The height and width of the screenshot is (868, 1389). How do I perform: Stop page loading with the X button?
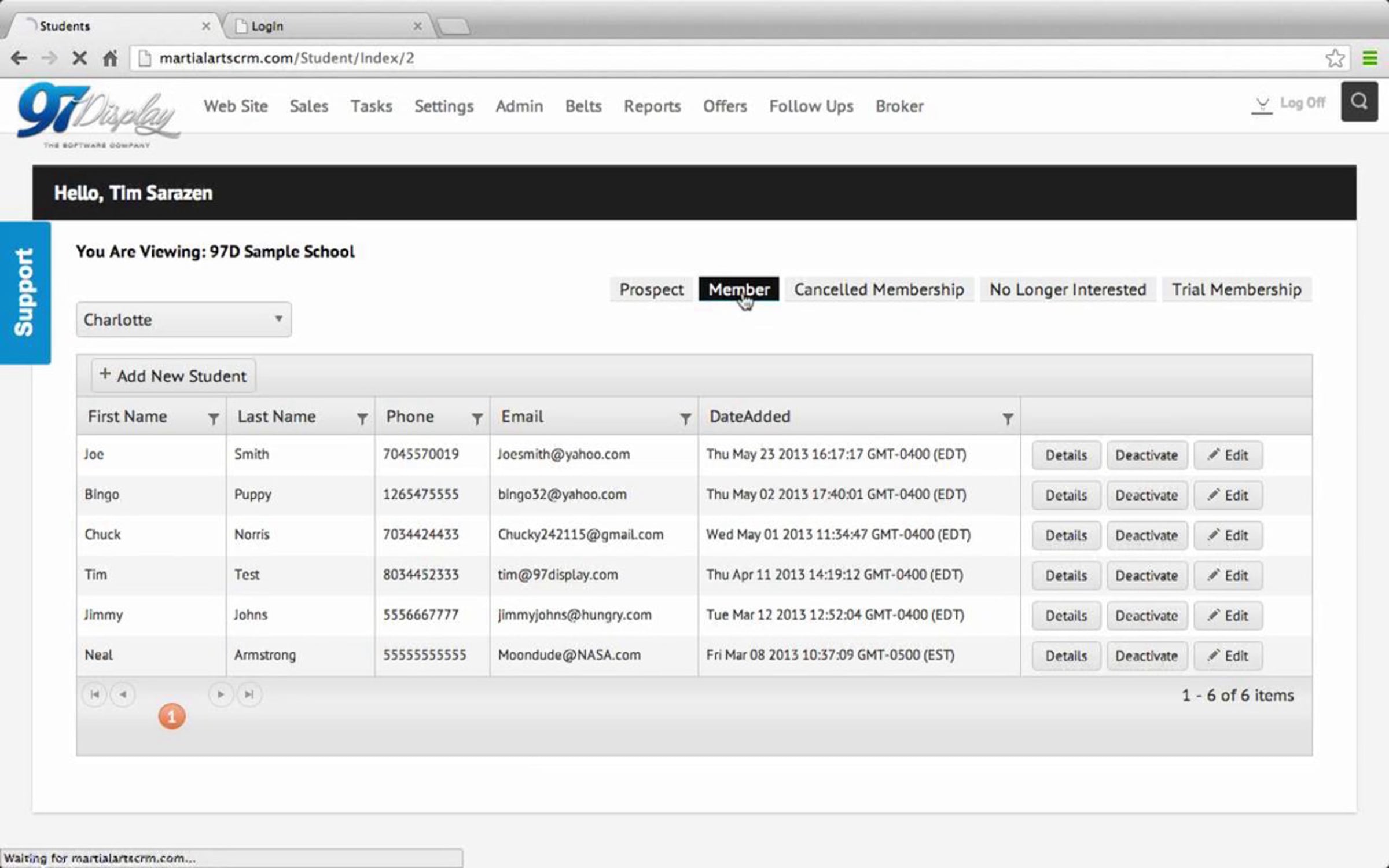click(79, 58)
